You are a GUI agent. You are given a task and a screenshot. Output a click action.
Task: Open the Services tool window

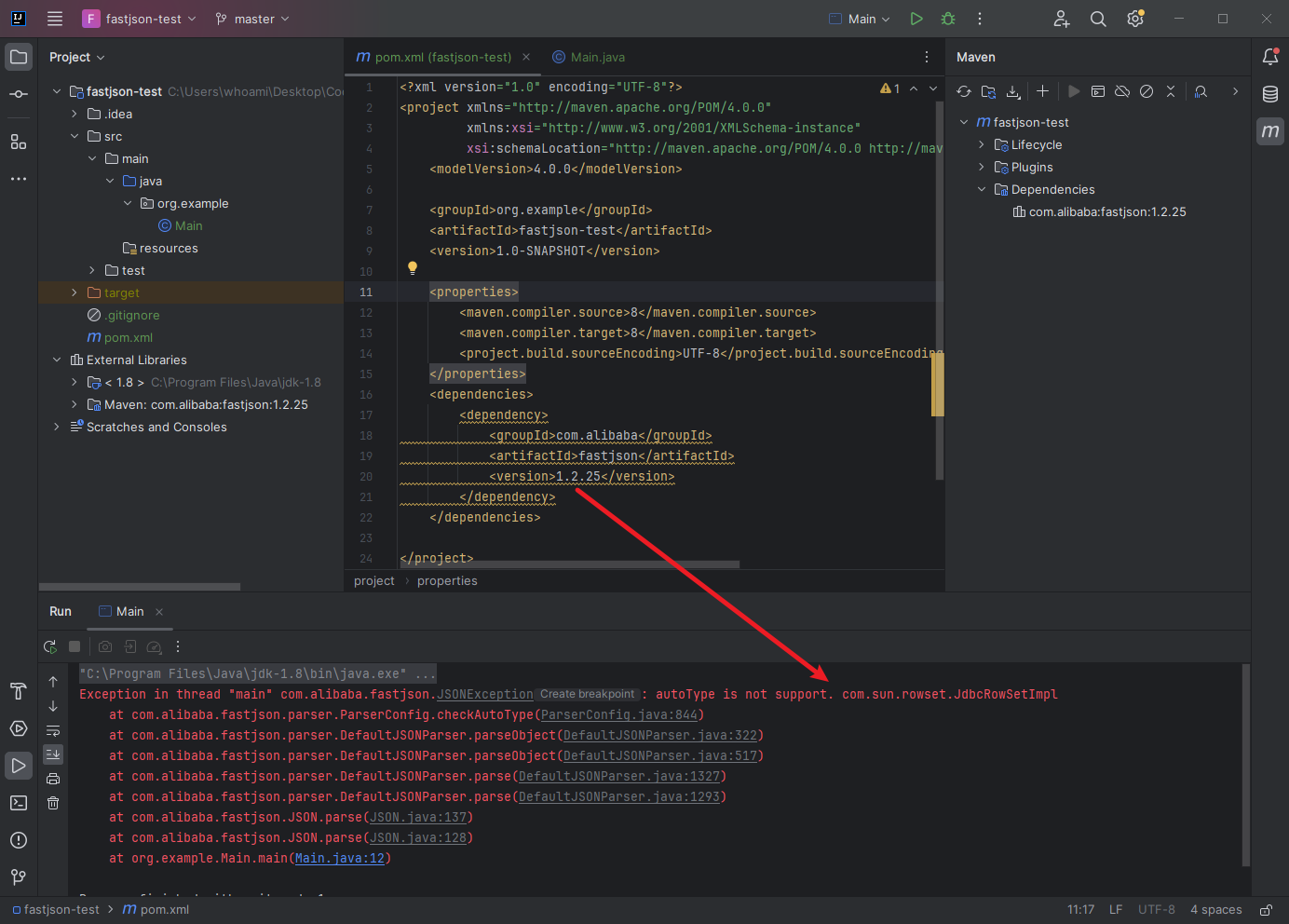[x=19, y=728]
